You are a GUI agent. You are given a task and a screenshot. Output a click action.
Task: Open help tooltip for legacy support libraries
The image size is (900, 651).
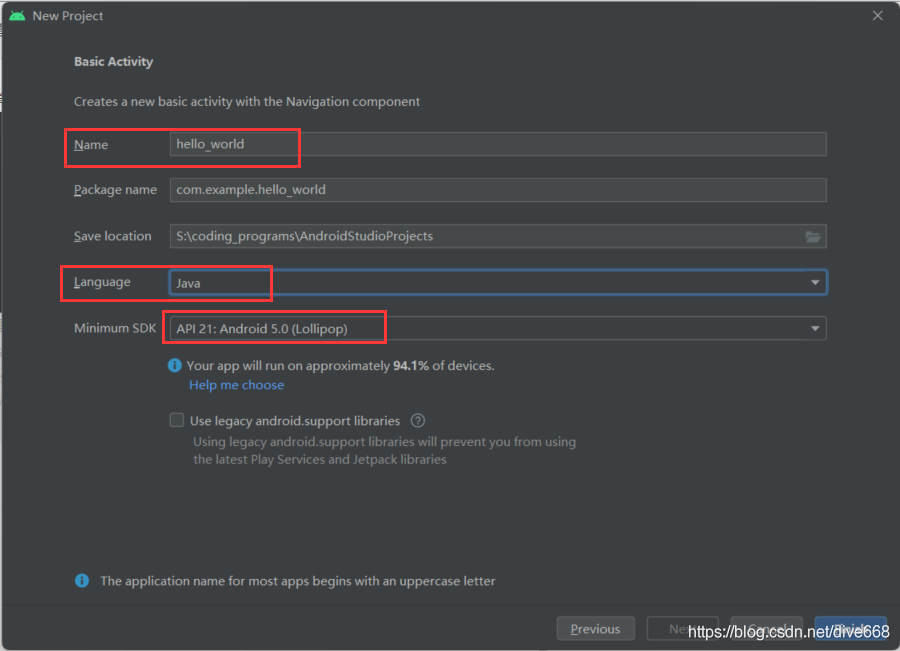point(418,421)
